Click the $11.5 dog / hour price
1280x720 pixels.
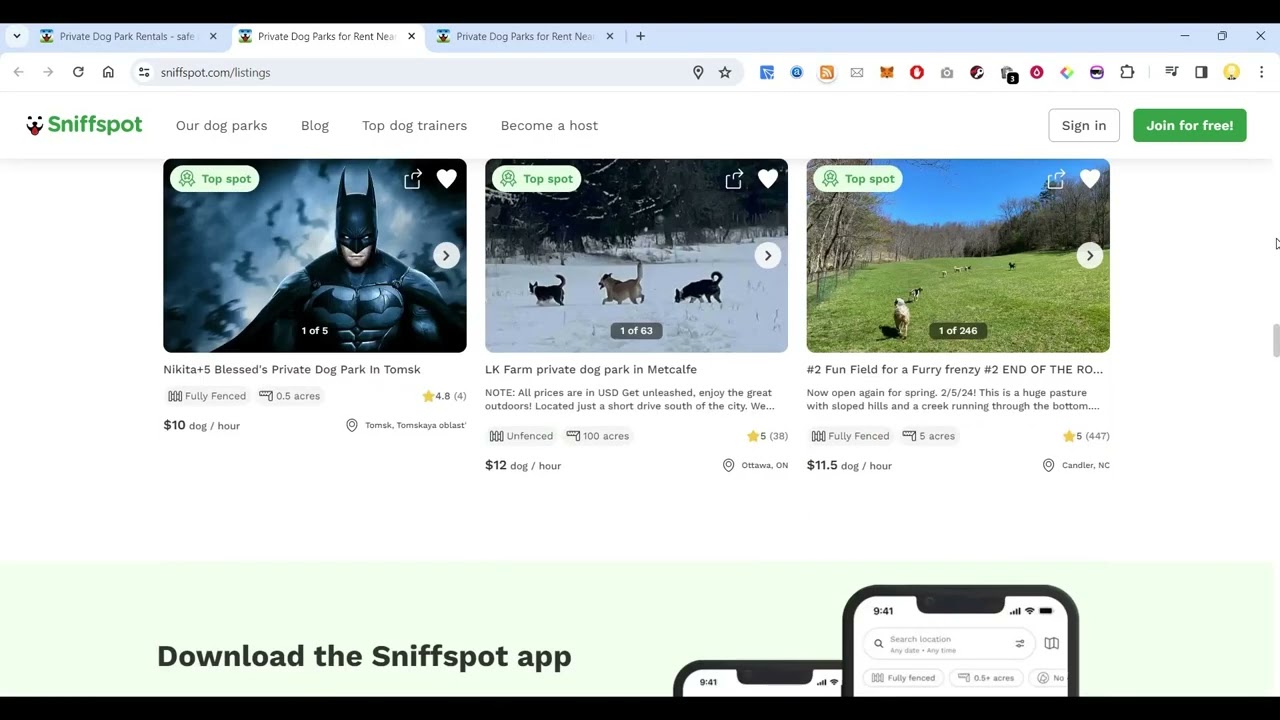point(849,465)
